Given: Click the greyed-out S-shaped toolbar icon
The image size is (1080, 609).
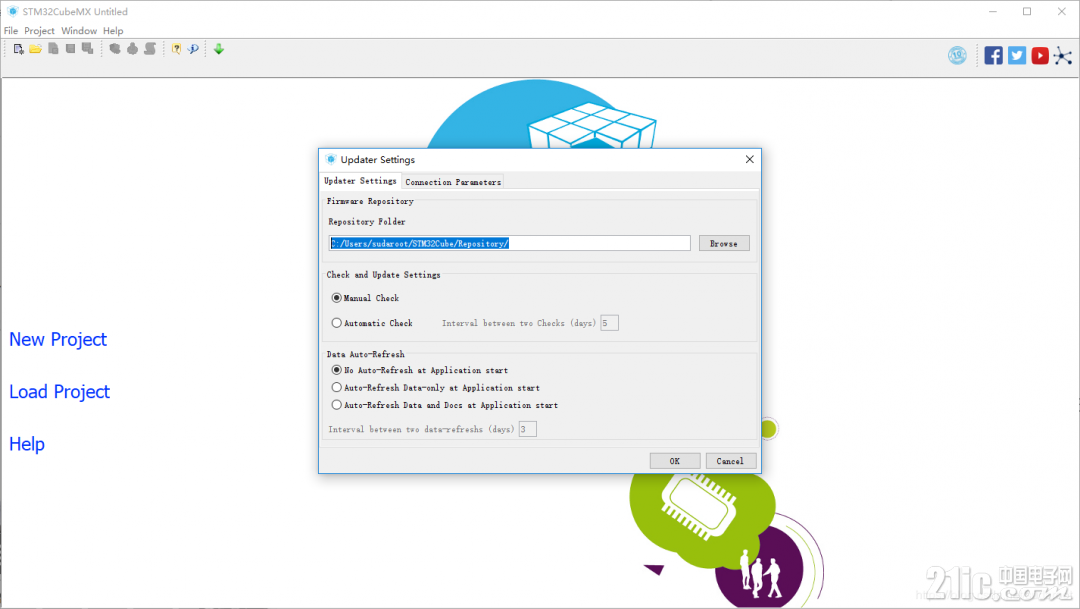Looking at the screenshot, I should click(x=149, y=49).
